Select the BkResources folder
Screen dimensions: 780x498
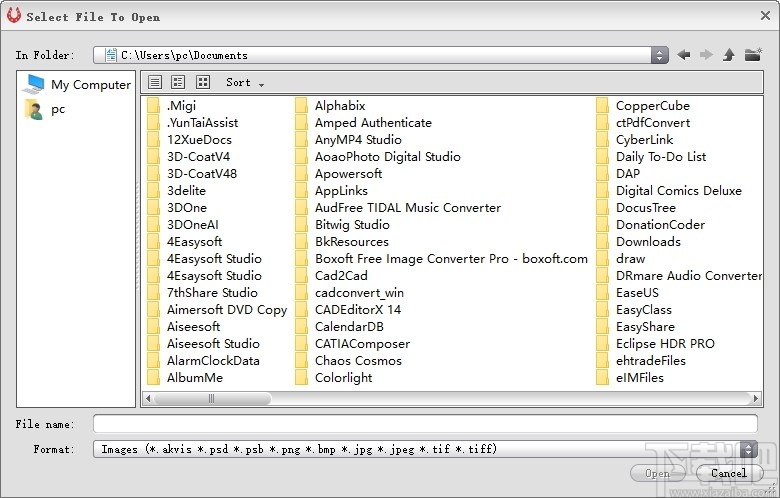[342, 242]
